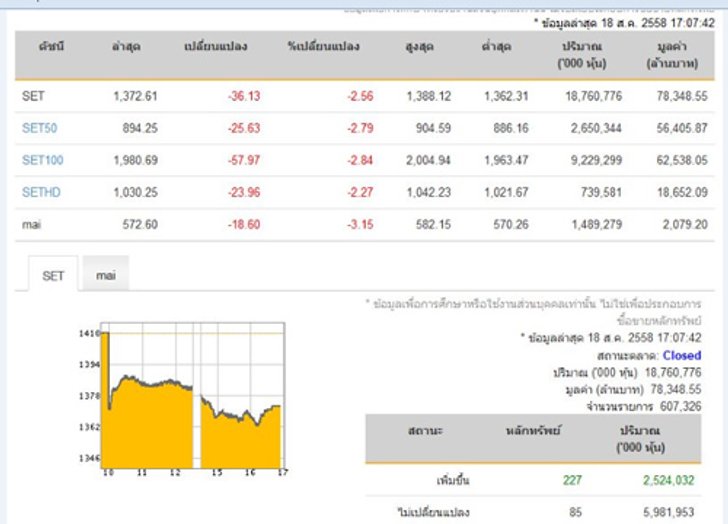Click mai percent change -3.15

click(360, 225)
